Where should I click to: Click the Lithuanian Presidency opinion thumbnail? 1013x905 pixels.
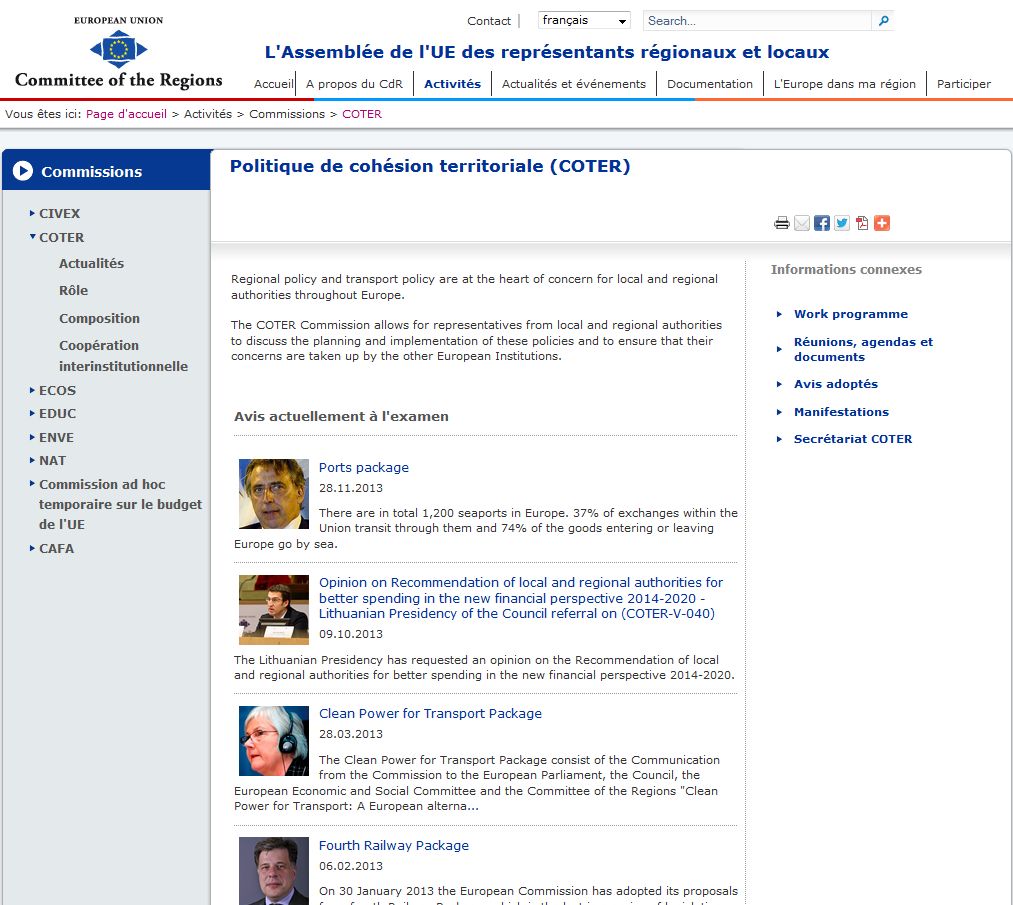(x=274, y=610)
